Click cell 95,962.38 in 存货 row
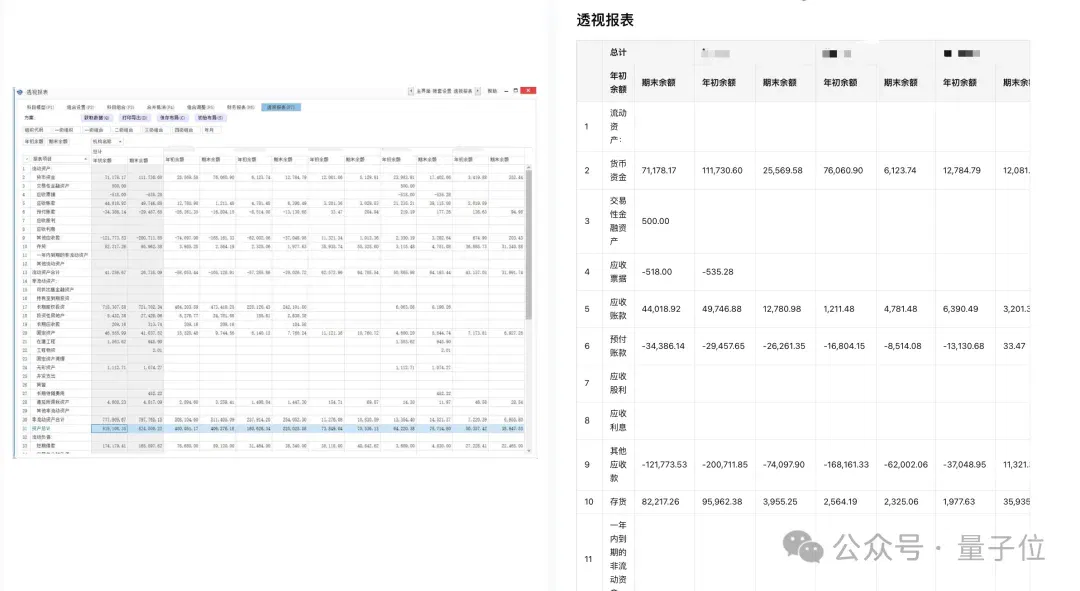Viewport: 1080px width, 591px height. (722, 502)
